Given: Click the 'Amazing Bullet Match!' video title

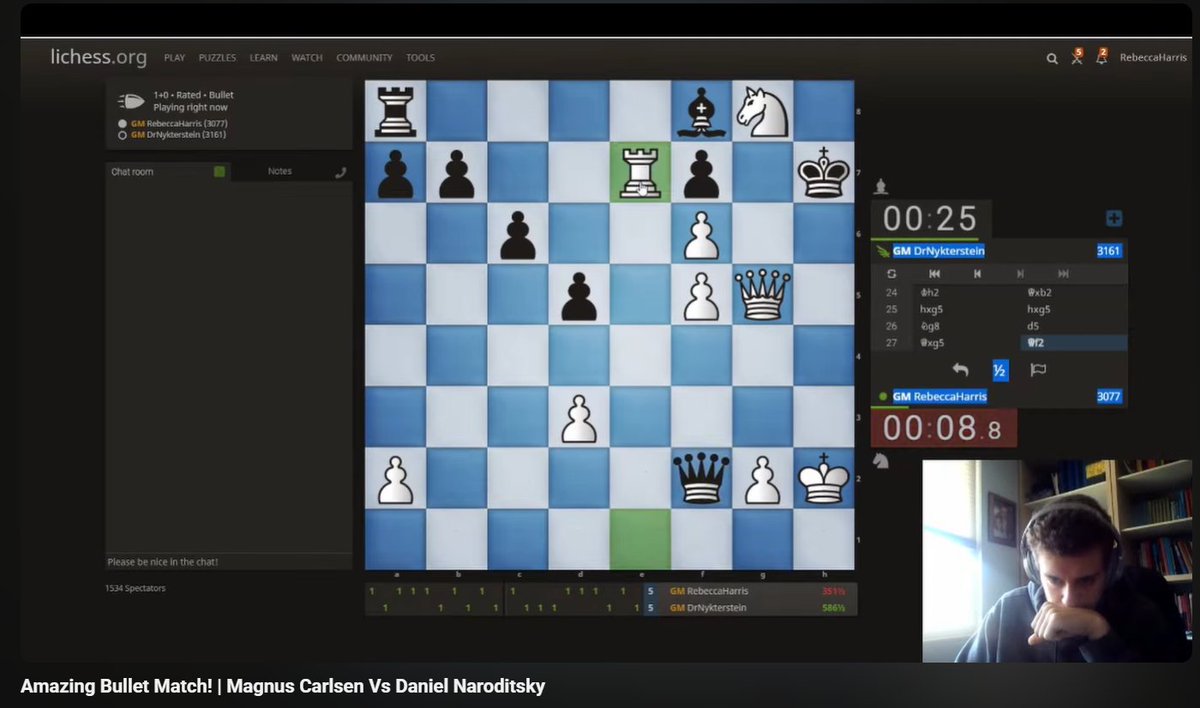Looking at the screenshot, I should pos(282,687).
